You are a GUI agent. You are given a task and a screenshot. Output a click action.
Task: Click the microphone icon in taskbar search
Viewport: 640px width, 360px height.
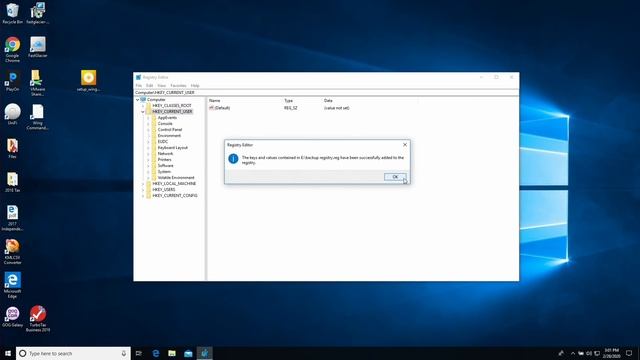(124, 353)
